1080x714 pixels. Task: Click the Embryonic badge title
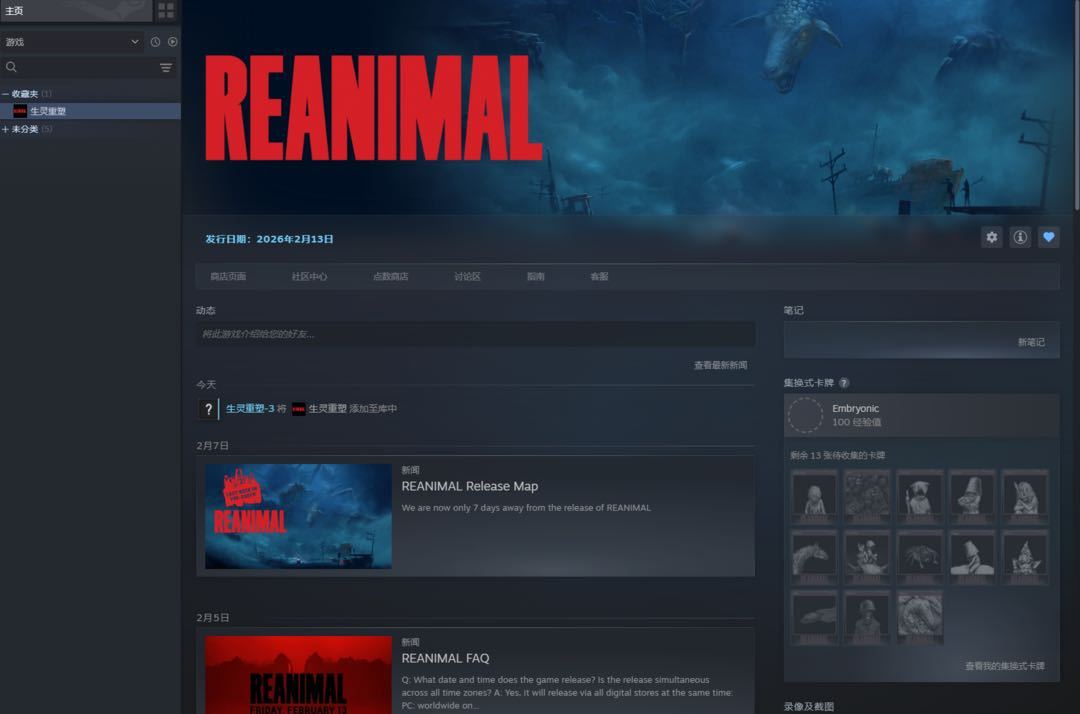tap(855, 408)
